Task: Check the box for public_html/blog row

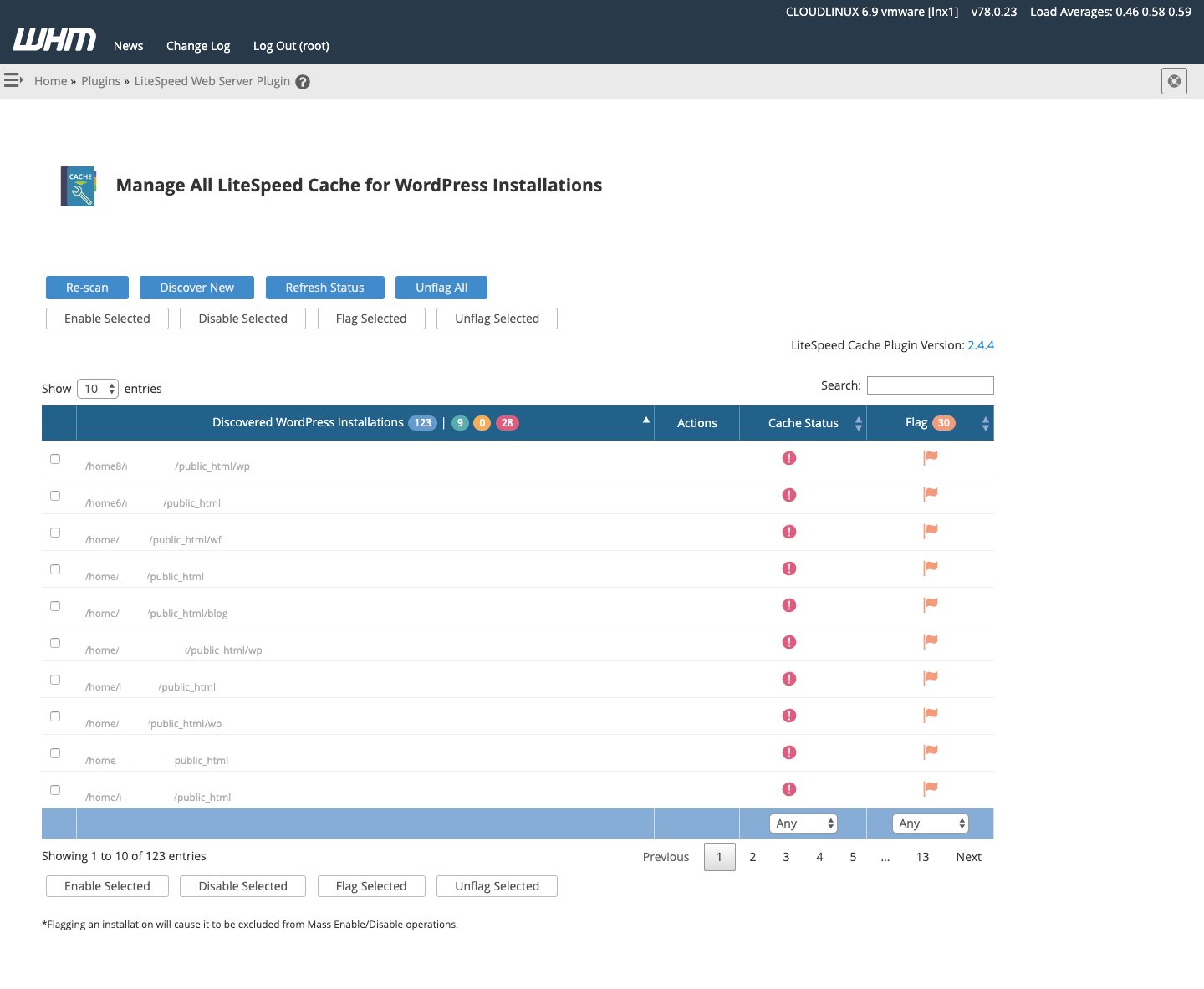Action: (55, 606)
